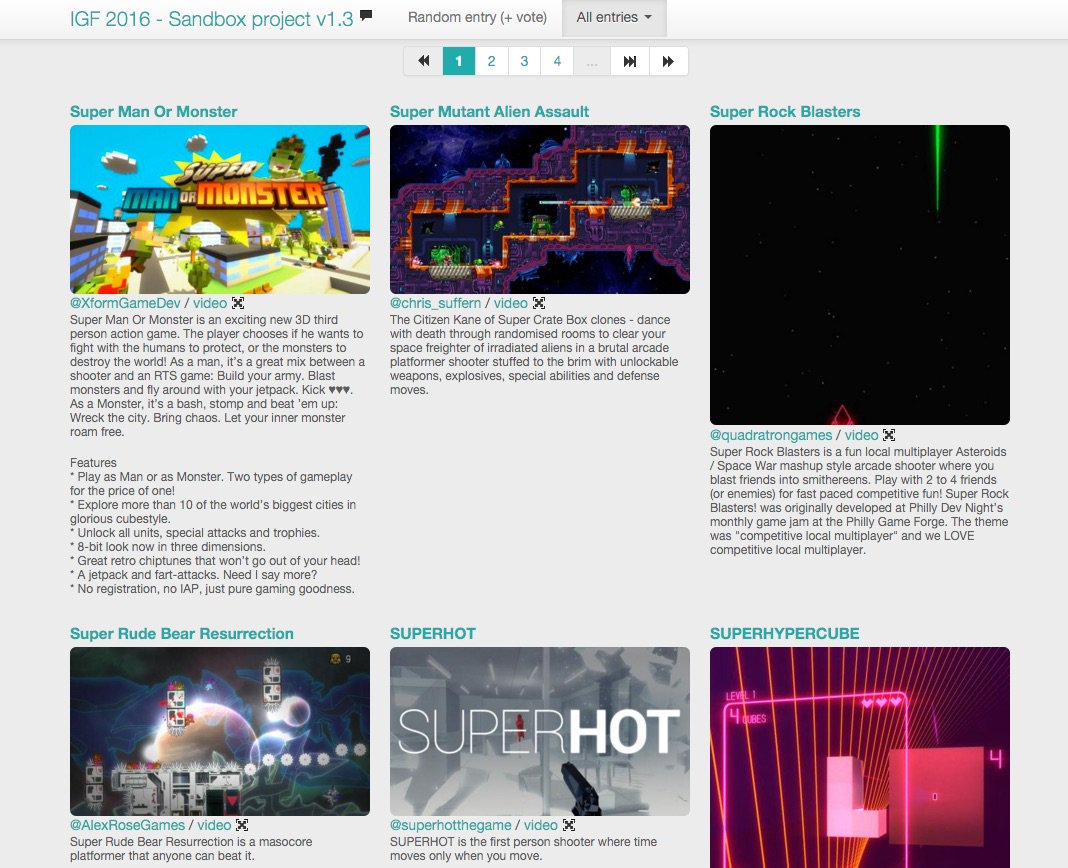1068x868 pixels.
Task: Visit the @superhotthegame profile
Action: click(x=450, y=825)
